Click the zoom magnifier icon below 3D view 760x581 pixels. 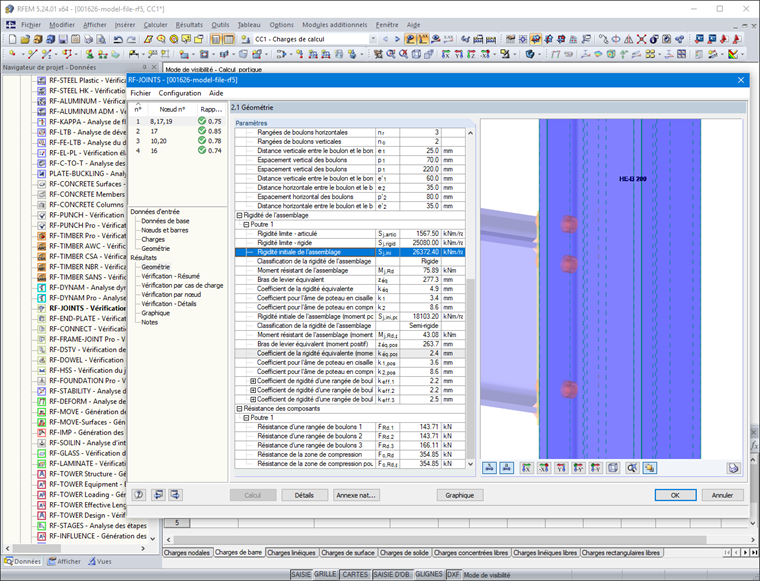pos(632,468)
